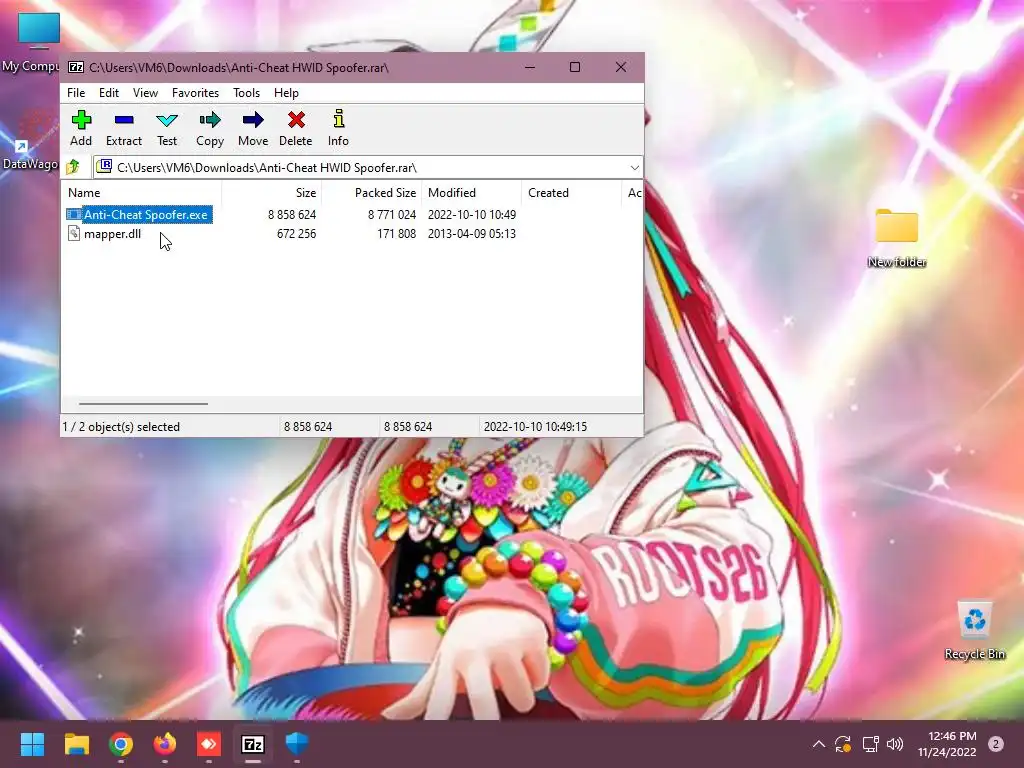Image resolution: width=1024 pixels, height=768 pixels.
Task: Select the Copy toolbar icon
Action: 210,128
